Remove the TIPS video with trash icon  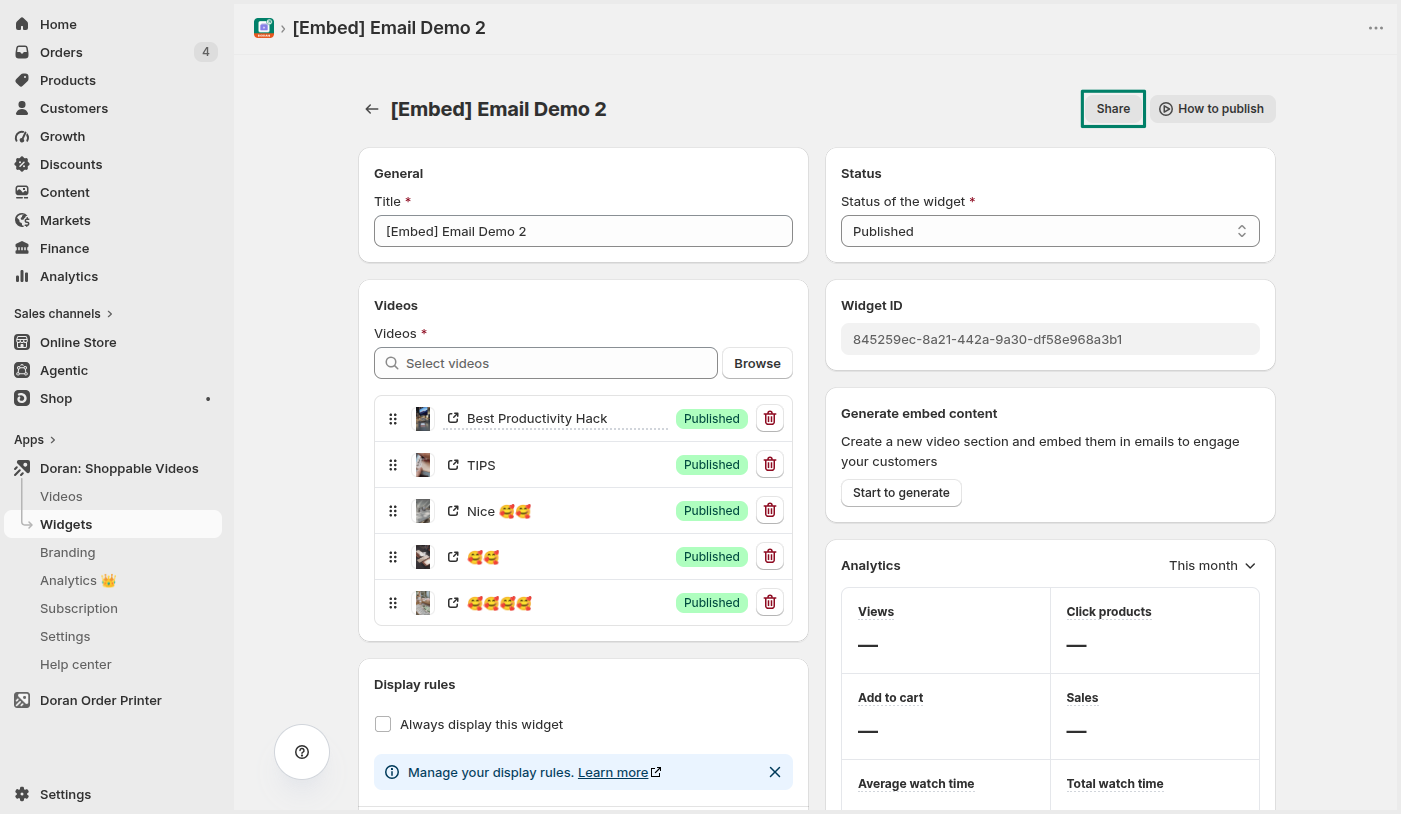(x=770, y=465)
